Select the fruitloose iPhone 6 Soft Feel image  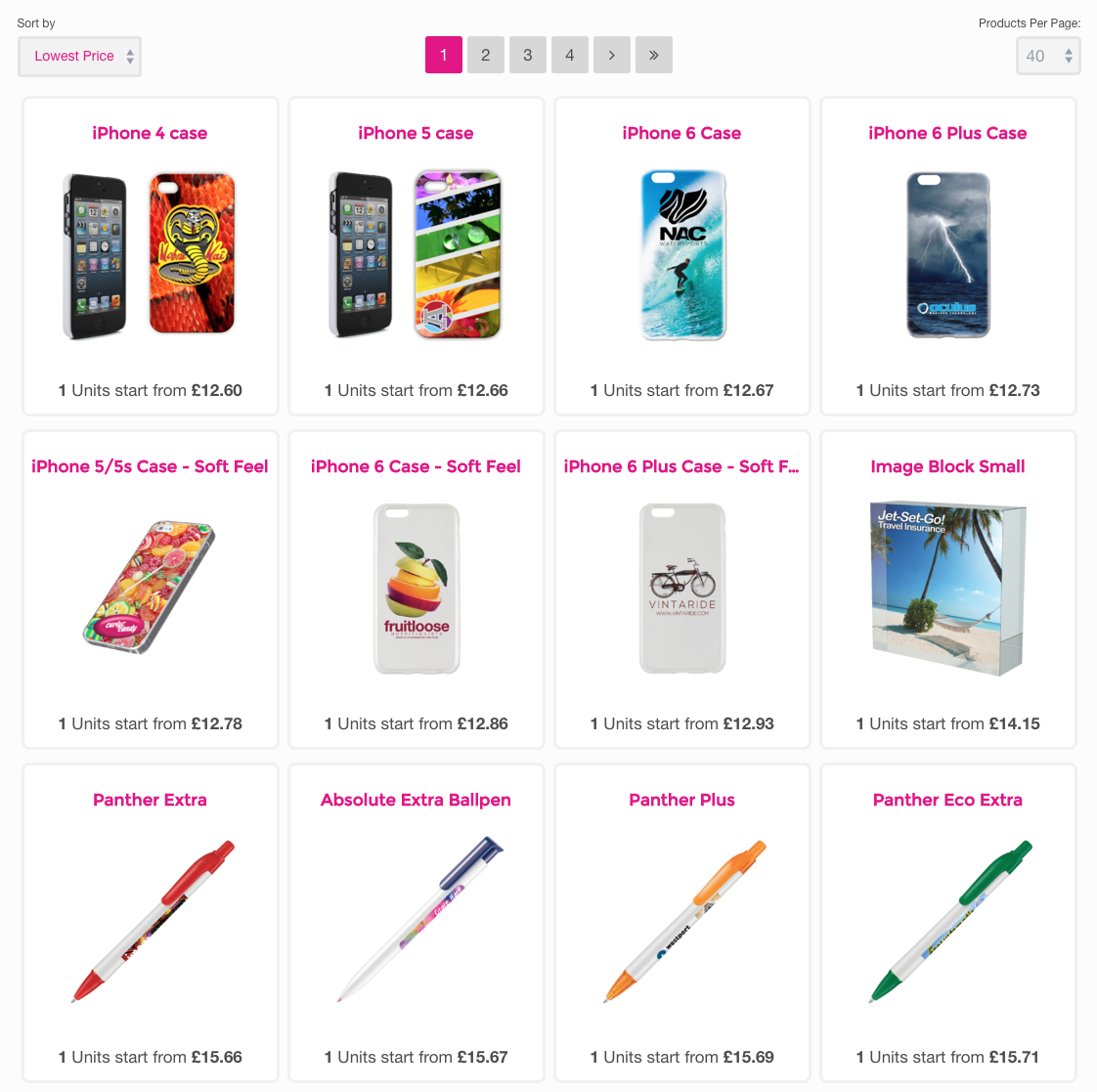[417, 589]
